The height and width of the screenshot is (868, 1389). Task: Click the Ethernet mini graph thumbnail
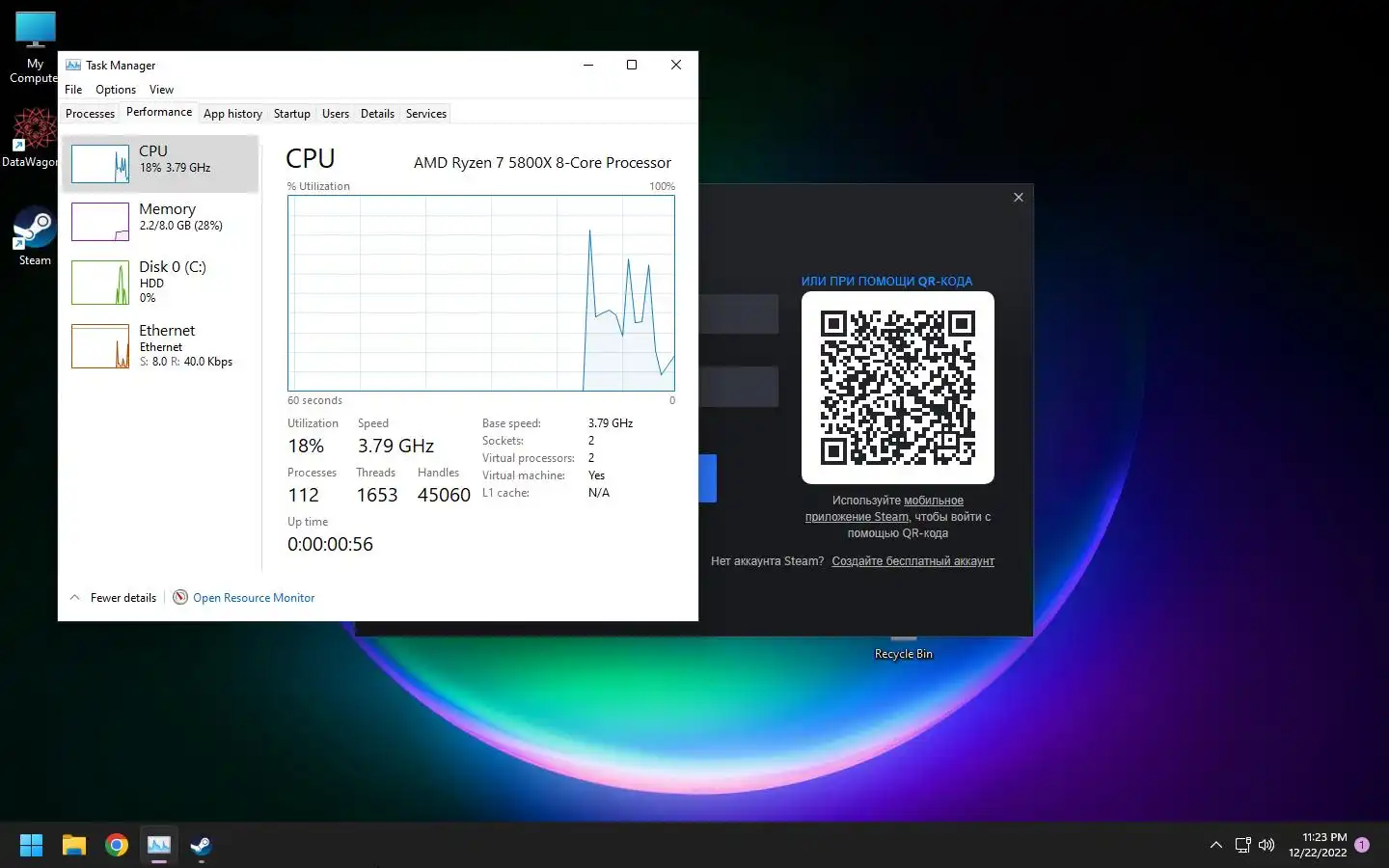click(x=100, y=346)
